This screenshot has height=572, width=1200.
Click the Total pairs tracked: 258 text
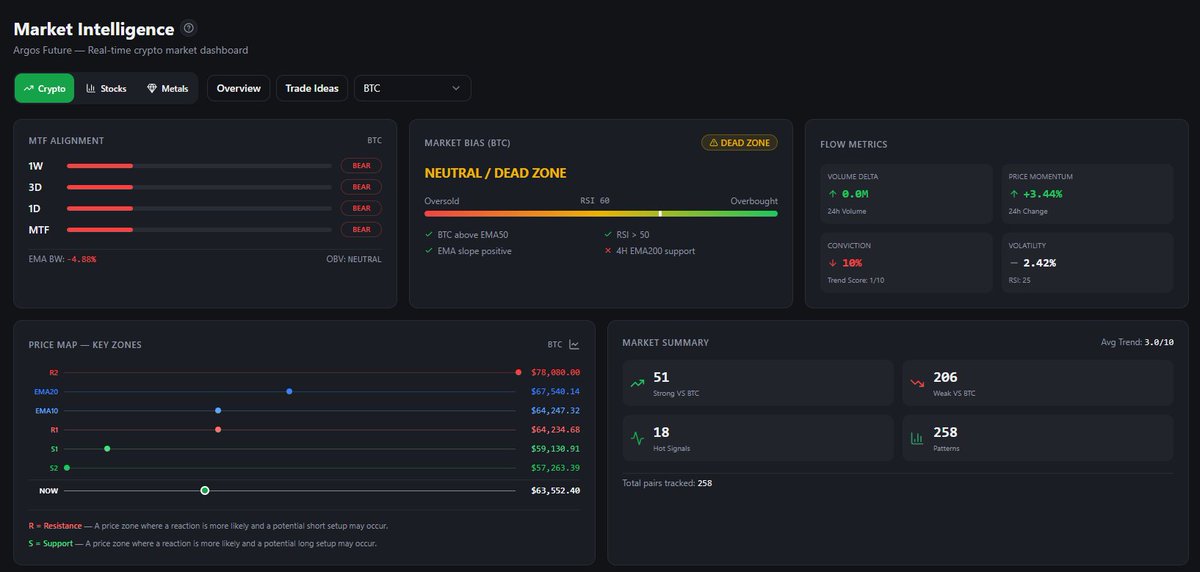(667, 483)
